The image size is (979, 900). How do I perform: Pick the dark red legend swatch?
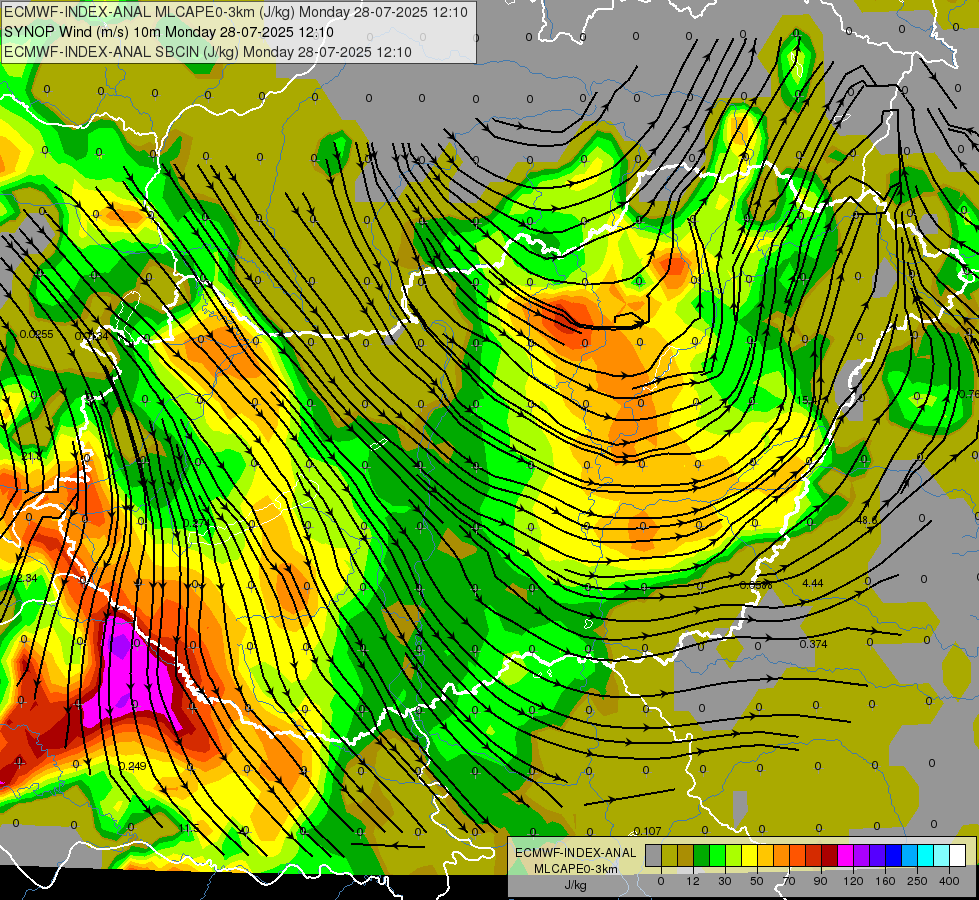tap(829, 855)
